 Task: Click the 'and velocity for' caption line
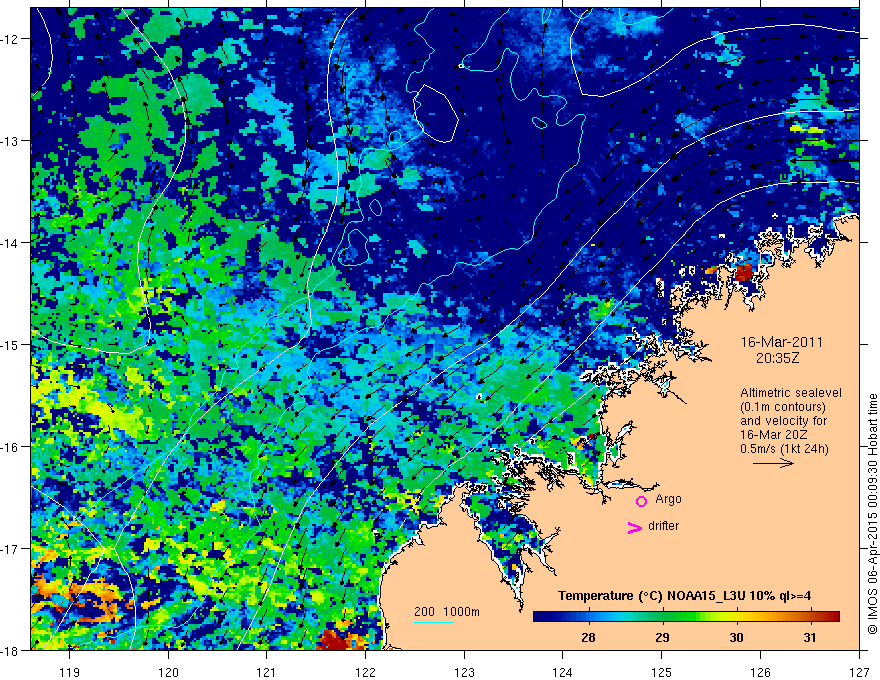[x=783, y=421]
